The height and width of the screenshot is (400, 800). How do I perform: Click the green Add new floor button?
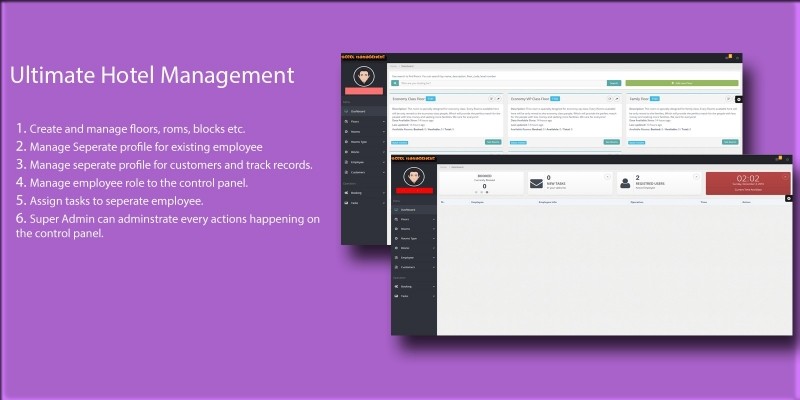681,82
